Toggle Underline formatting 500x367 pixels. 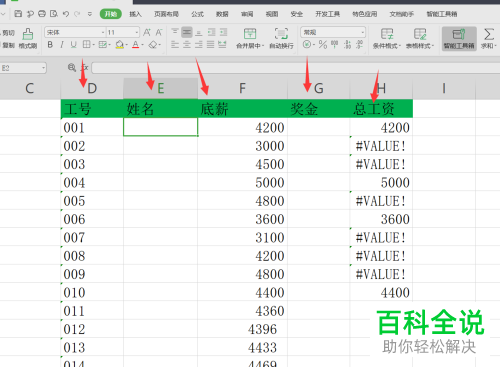point(73,44)
